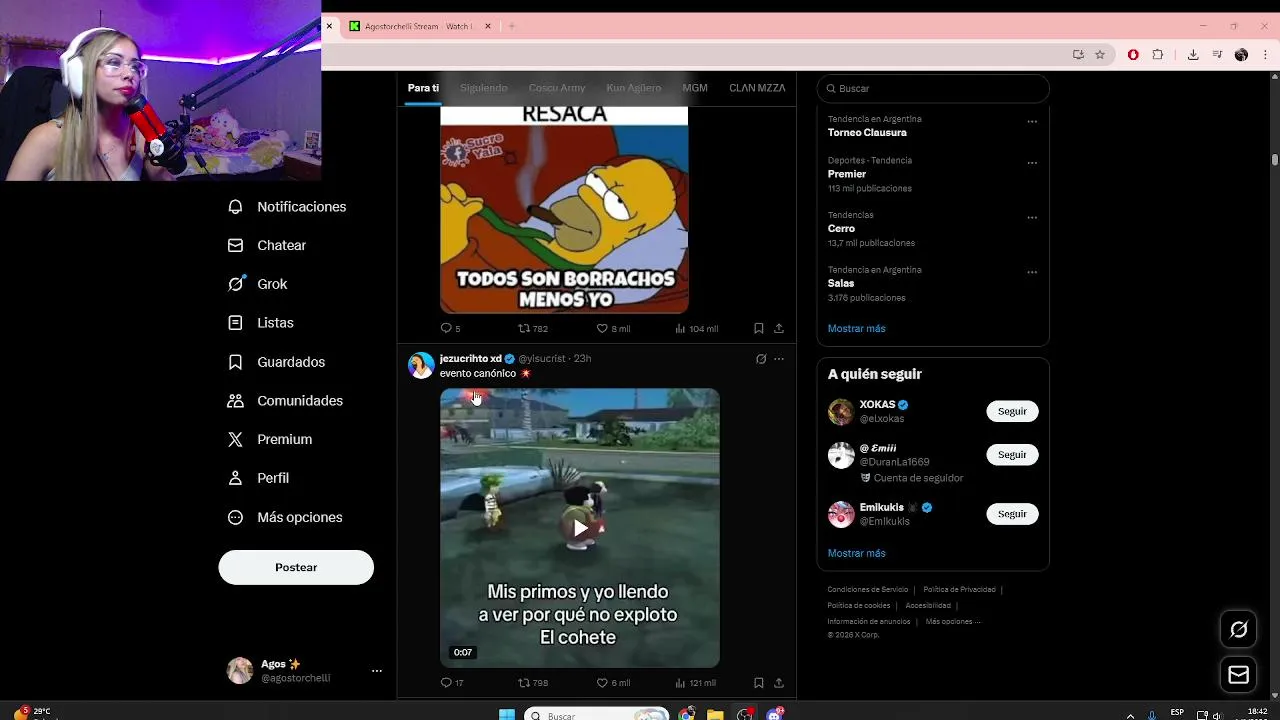Play the cohete video in the post
This screenshot has width=1280, height=720.
tap(580, 528)
